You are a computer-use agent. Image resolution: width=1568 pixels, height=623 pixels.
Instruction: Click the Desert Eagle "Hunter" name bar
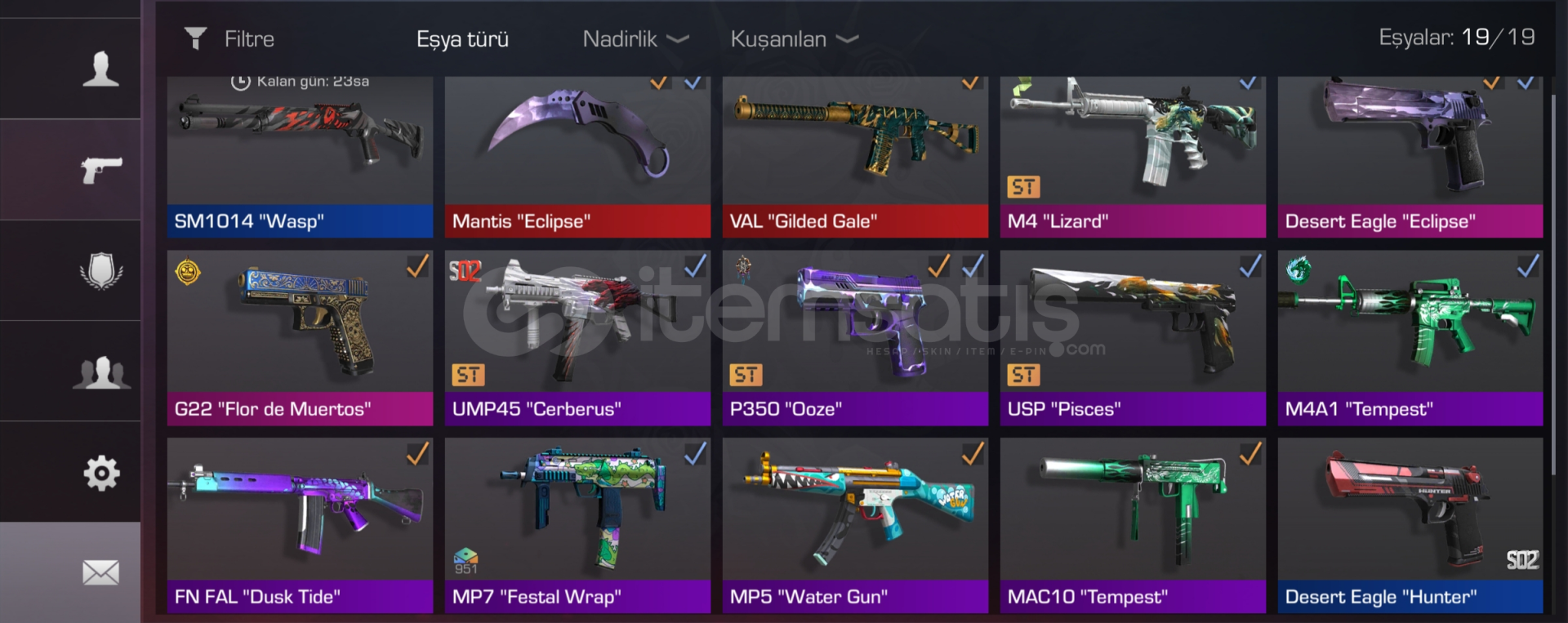tap(1410, 597)
